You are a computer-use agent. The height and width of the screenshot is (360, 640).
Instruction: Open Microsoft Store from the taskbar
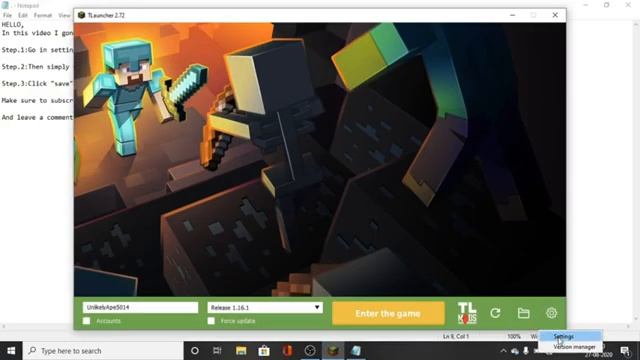(x=264, y=351)
